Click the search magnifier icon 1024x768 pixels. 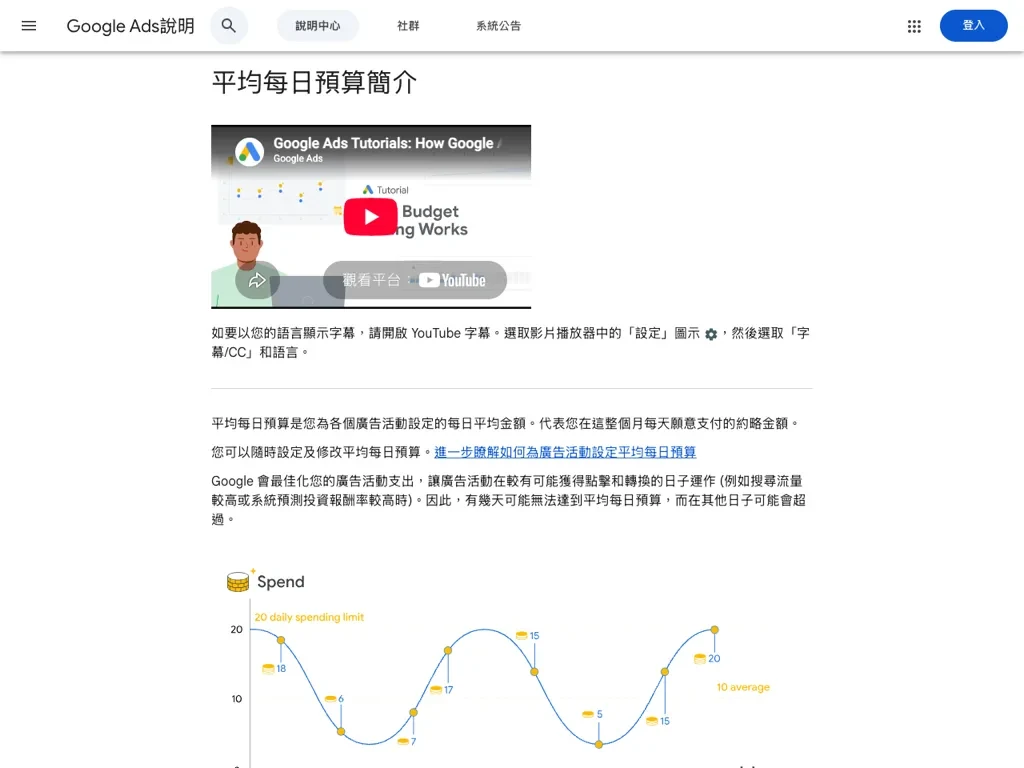point(229,25)
